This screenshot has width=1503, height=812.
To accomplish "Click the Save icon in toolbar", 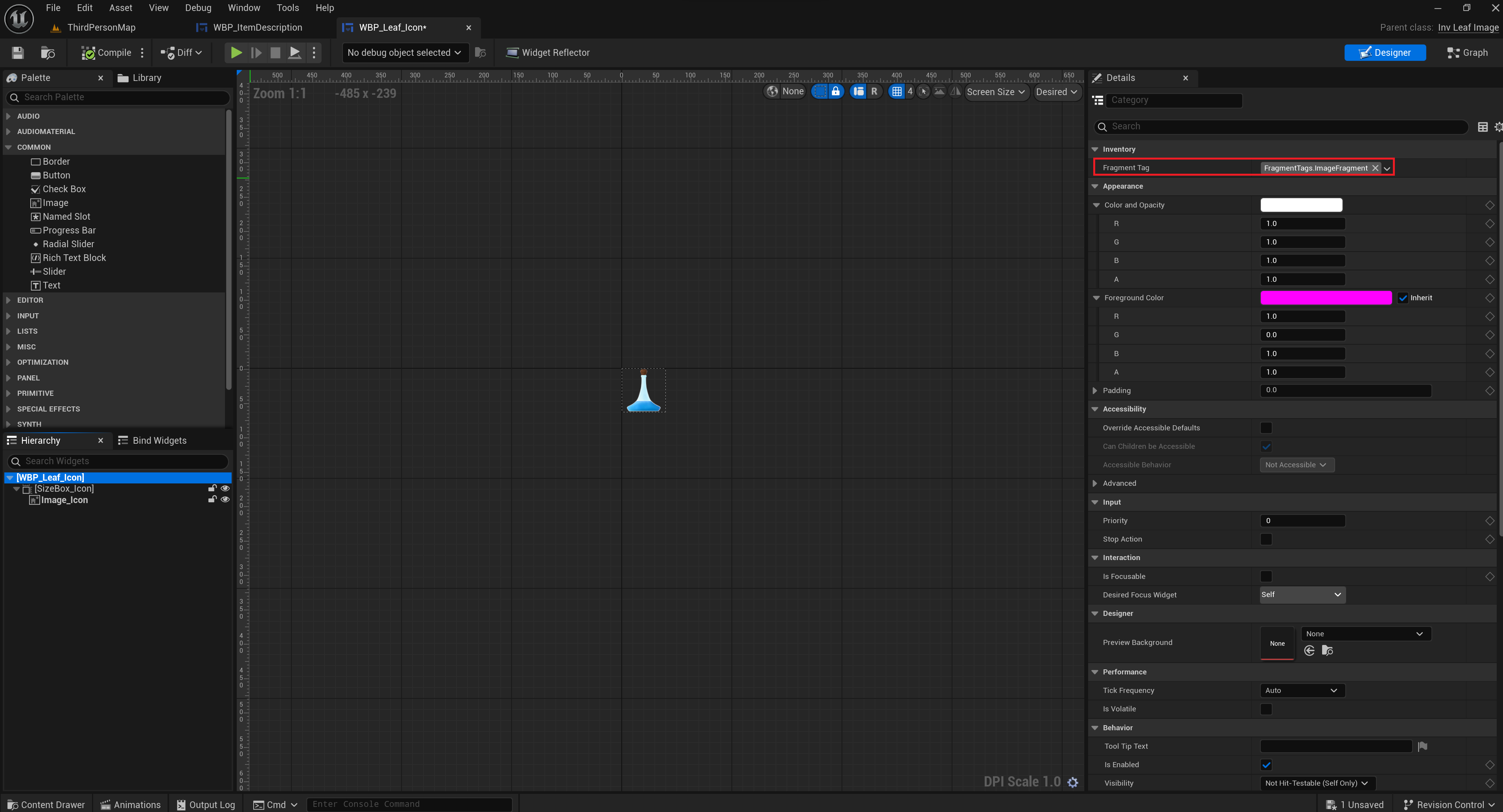I will 18,53.
